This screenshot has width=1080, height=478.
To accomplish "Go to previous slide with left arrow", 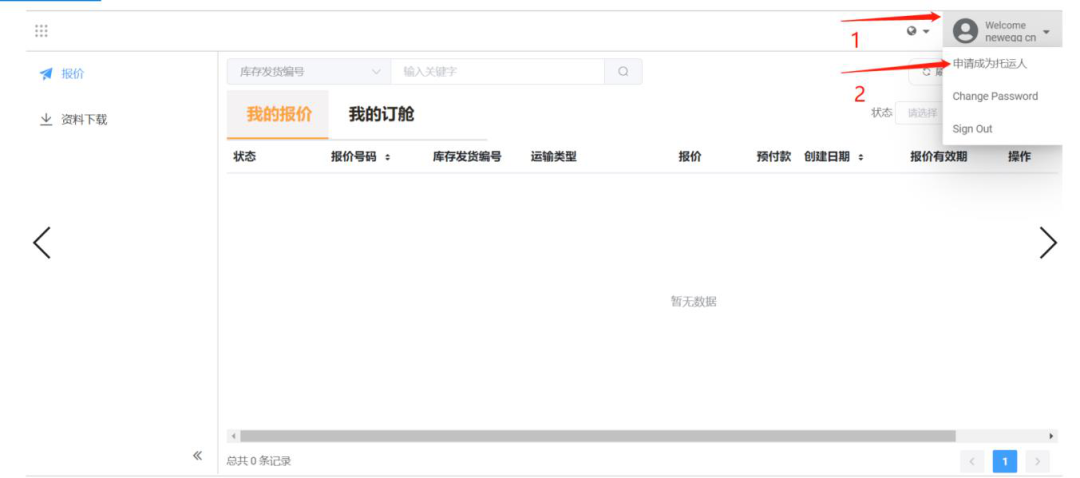I will 41,242.
